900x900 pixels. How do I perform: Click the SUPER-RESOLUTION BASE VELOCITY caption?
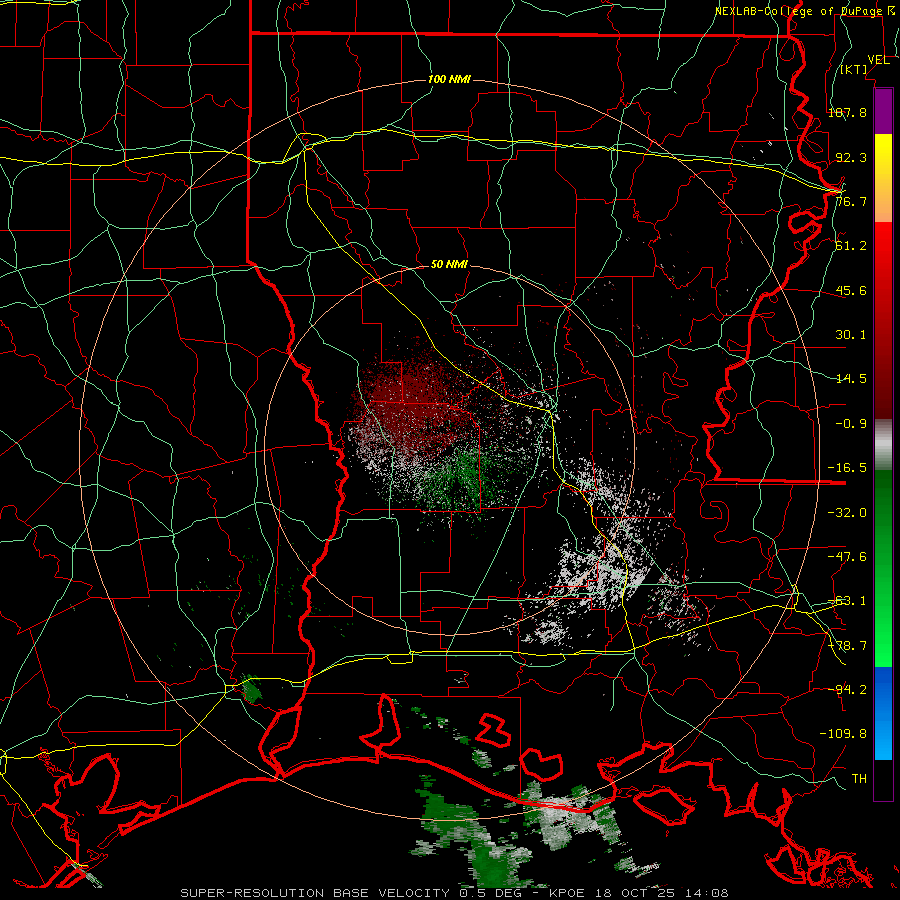pos(454,893)
